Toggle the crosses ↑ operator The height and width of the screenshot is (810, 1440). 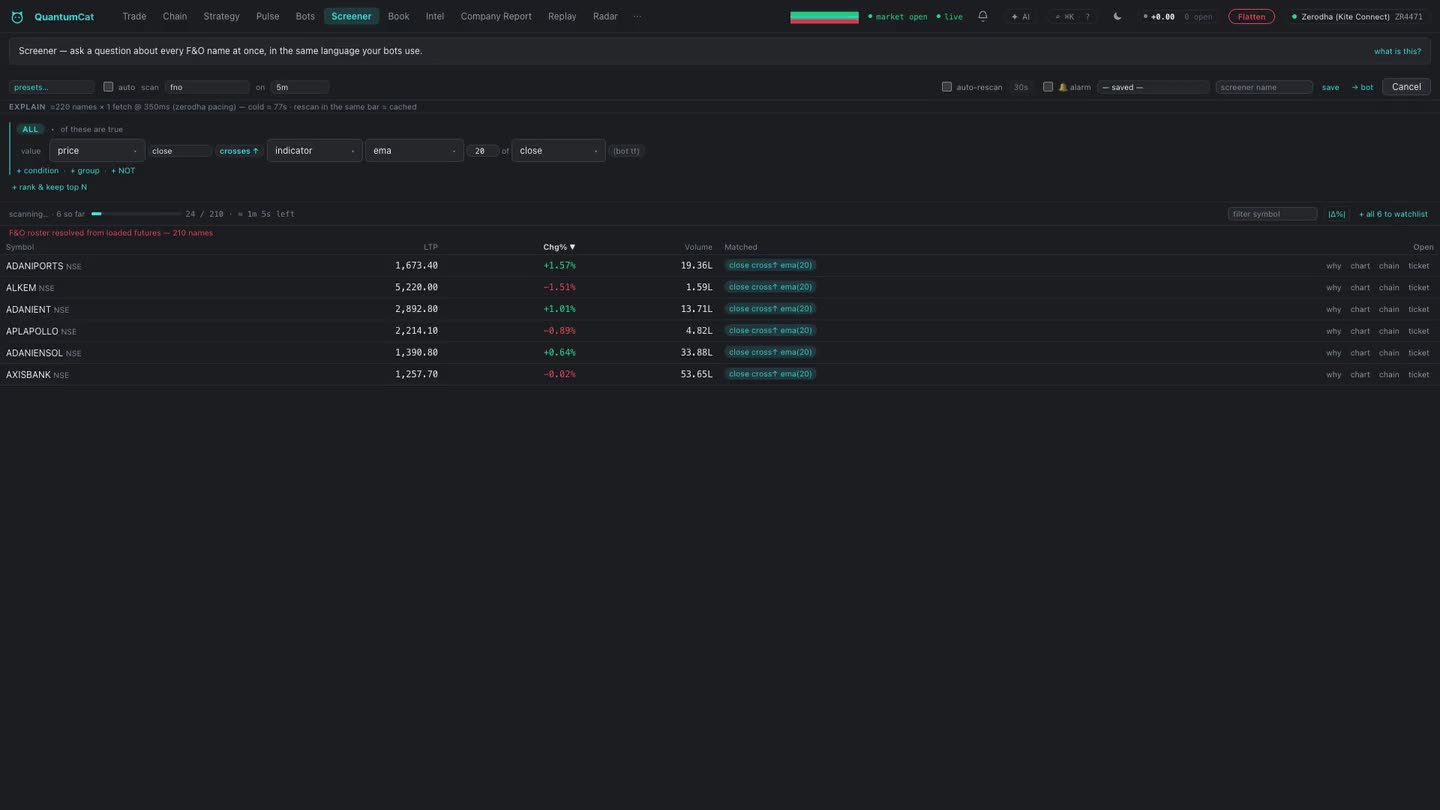point(239,151)
